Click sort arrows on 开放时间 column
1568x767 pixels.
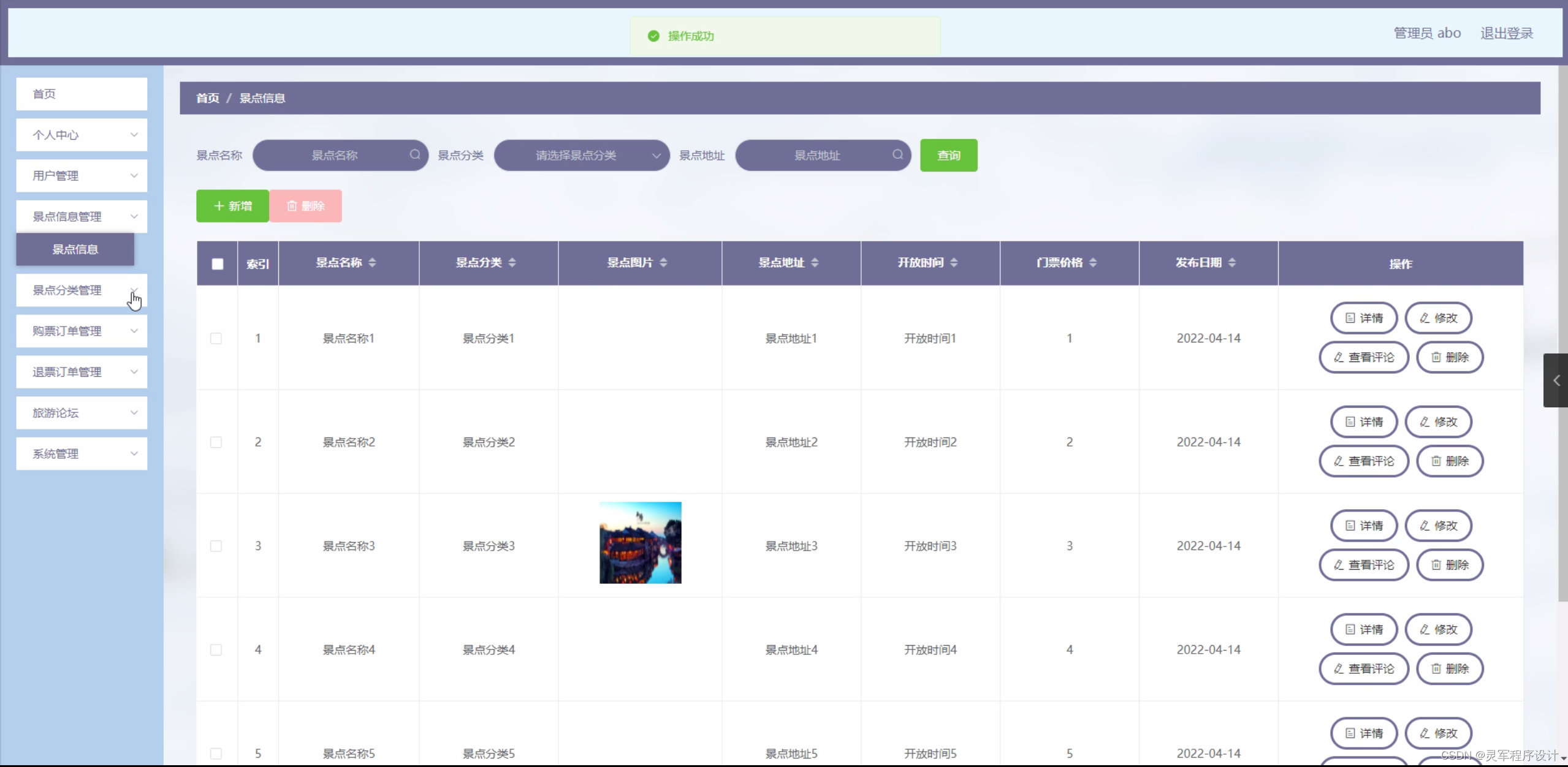[954, 263]
